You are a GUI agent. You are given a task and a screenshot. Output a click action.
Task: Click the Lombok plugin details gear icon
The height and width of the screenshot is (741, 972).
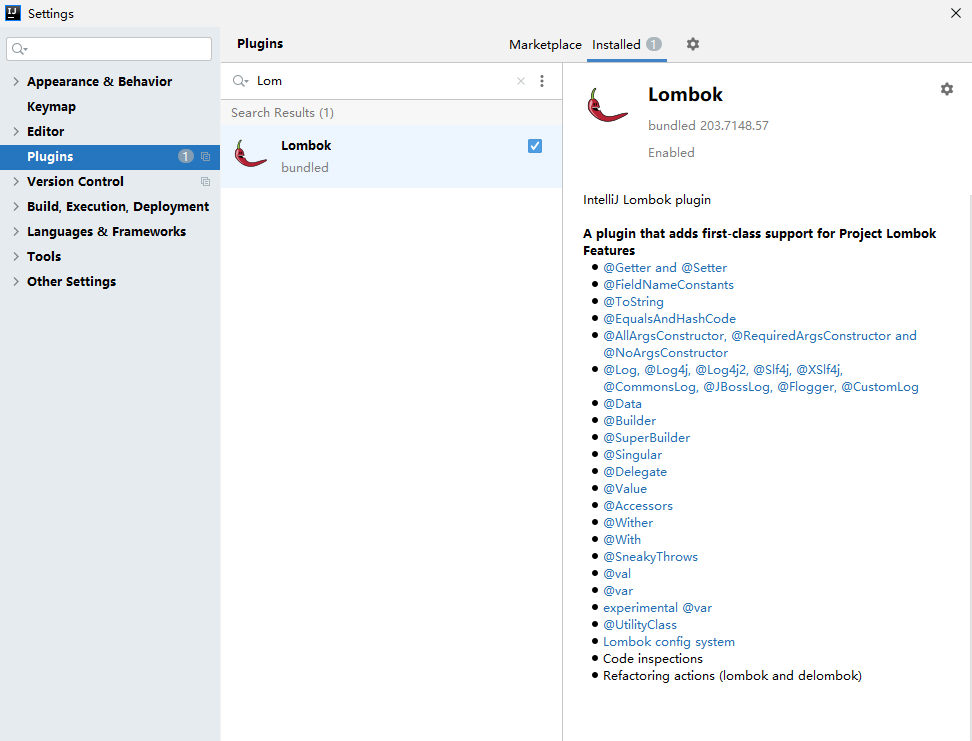[x=947, y=89]
